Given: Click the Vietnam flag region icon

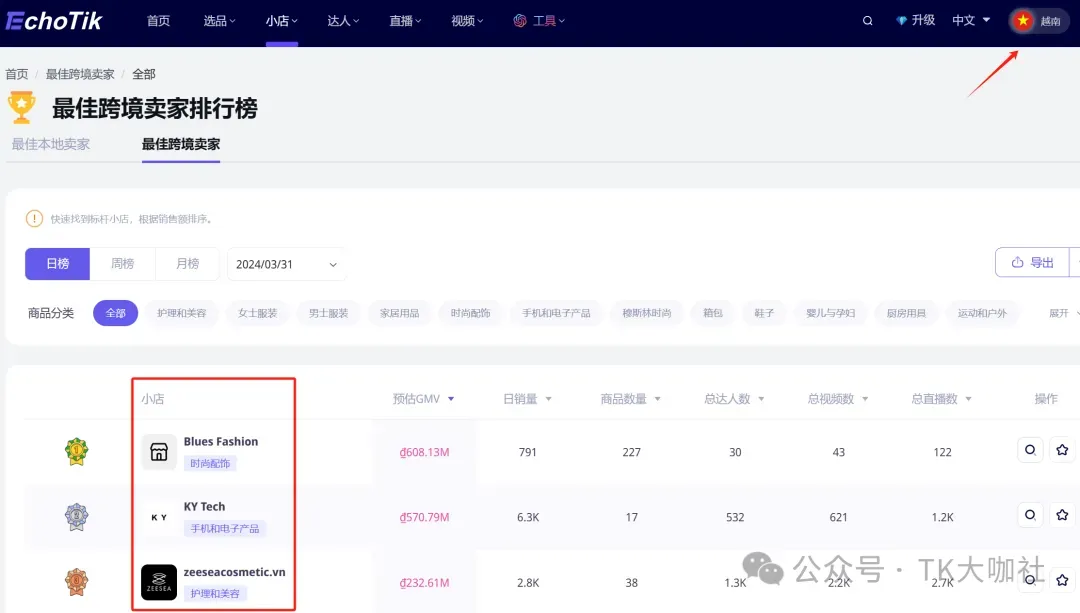Looking at the screenshot, I should (x=1023, y=21).
